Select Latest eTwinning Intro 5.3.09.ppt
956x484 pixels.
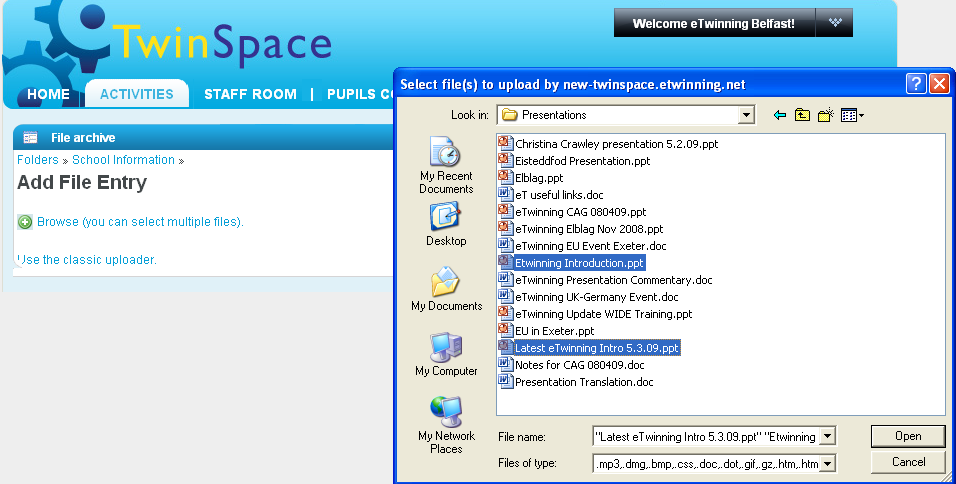(x=596, y=348)
